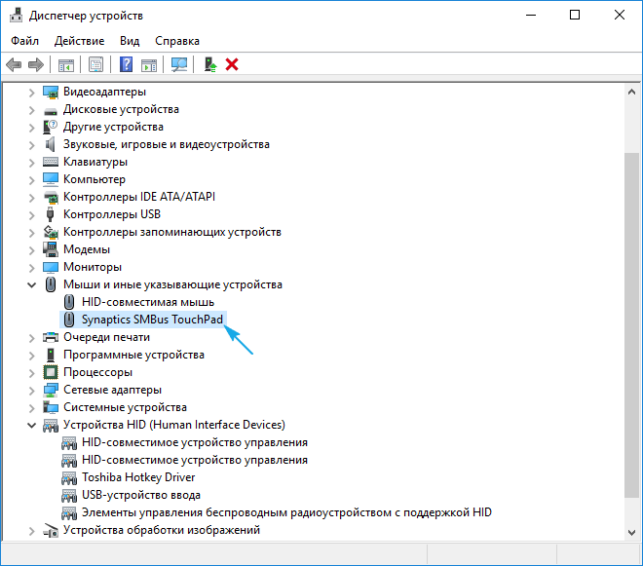Select Synaptics SMBus TouchPad device
This screenshot has width=643, height=566.
(152, 320)
